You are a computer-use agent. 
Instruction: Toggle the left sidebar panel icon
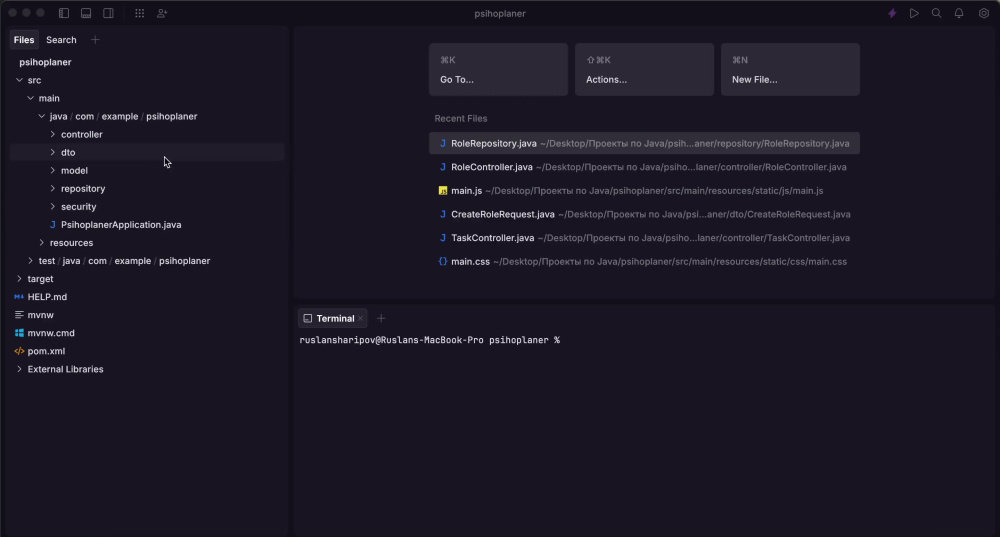click(x=64, y=13)
